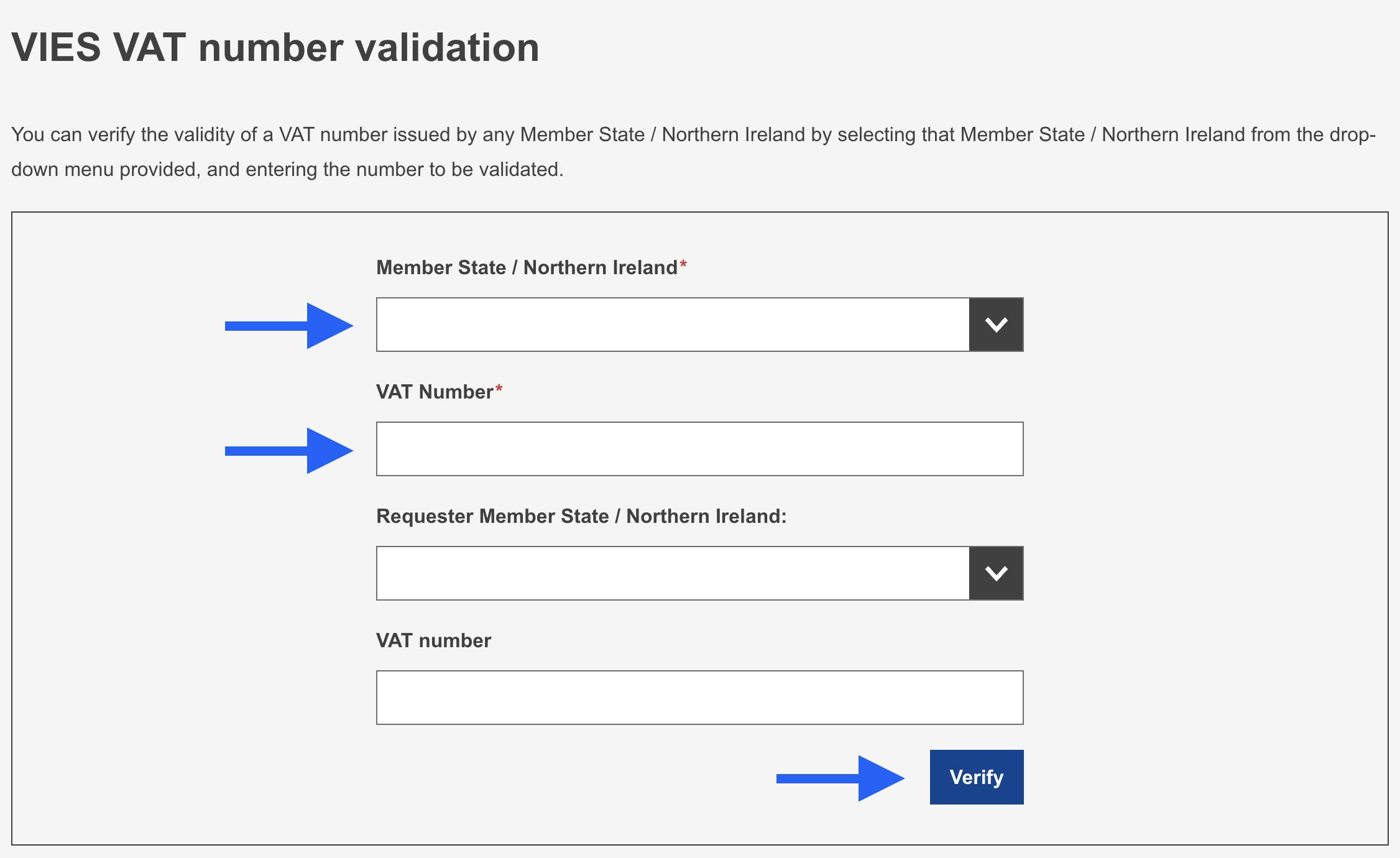Click the word 'Verify' on the blue button
Screen dimensions: 1400x858
976,777
